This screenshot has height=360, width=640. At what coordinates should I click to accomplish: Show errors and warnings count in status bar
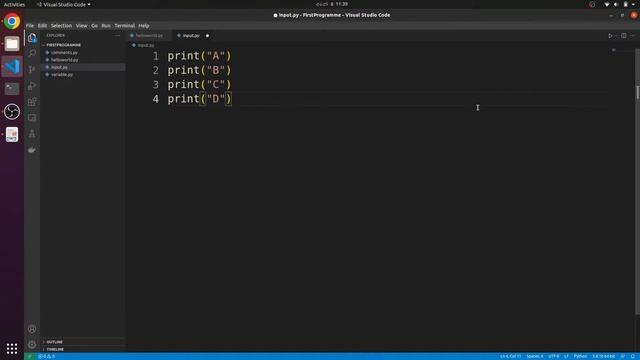(47, 356)
